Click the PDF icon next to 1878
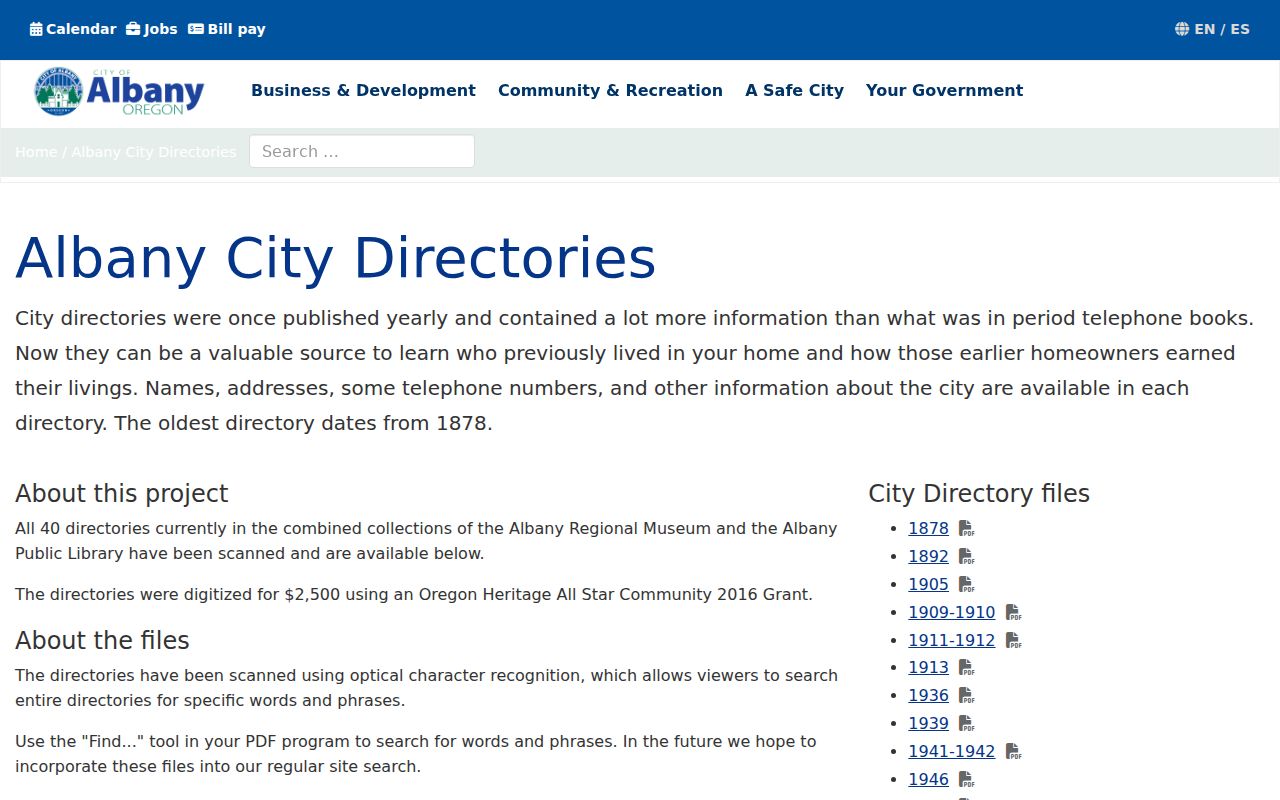The height and width of the screenshot is (800, 1280). (966, 529)
